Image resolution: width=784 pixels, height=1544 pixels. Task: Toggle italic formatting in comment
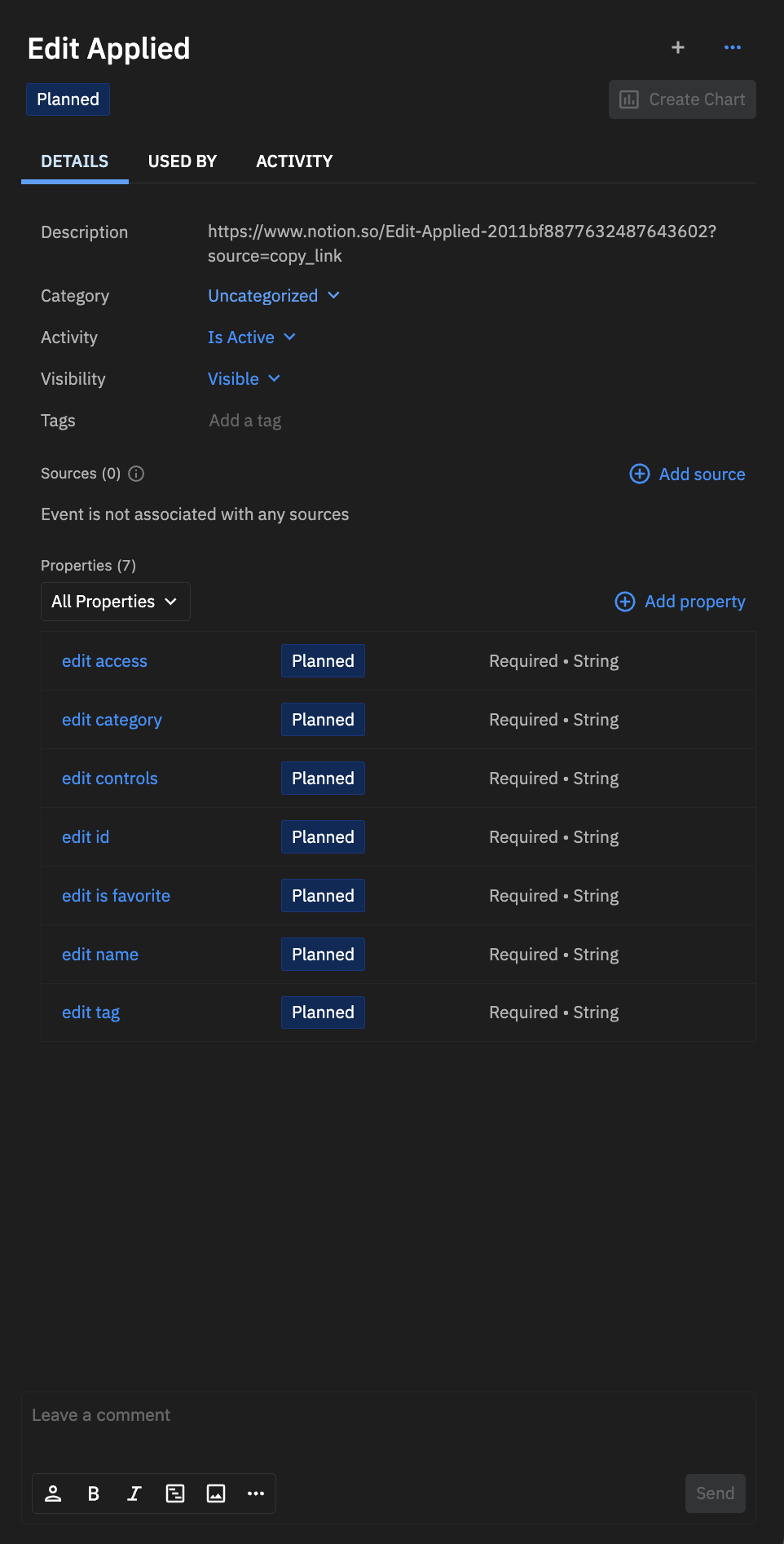[134, 1493]
